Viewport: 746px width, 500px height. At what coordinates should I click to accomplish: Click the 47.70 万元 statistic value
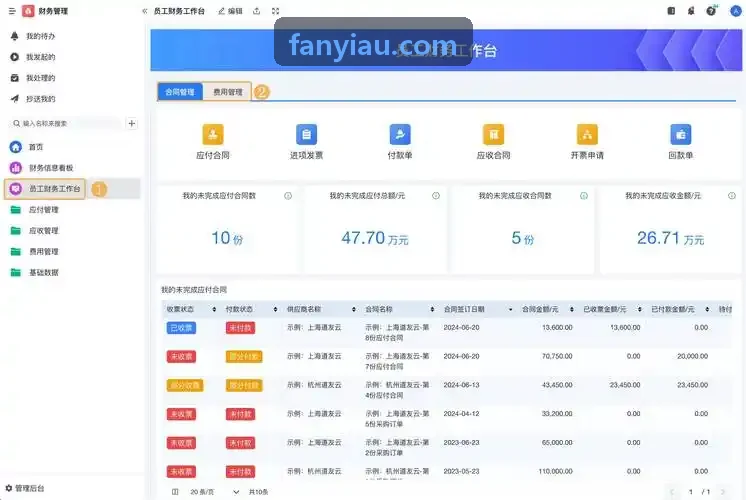pos(375,238)
